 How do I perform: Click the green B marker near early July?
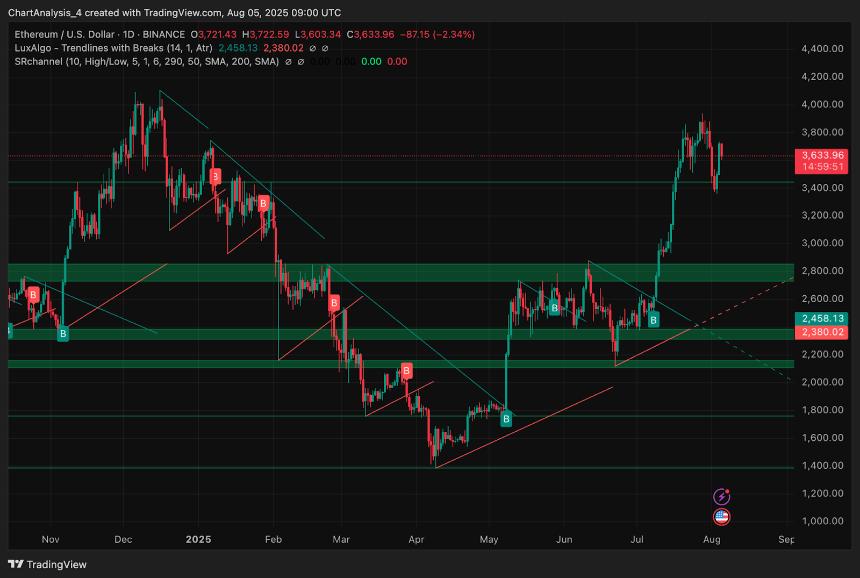pyautogui.click(x=654, y=320)
